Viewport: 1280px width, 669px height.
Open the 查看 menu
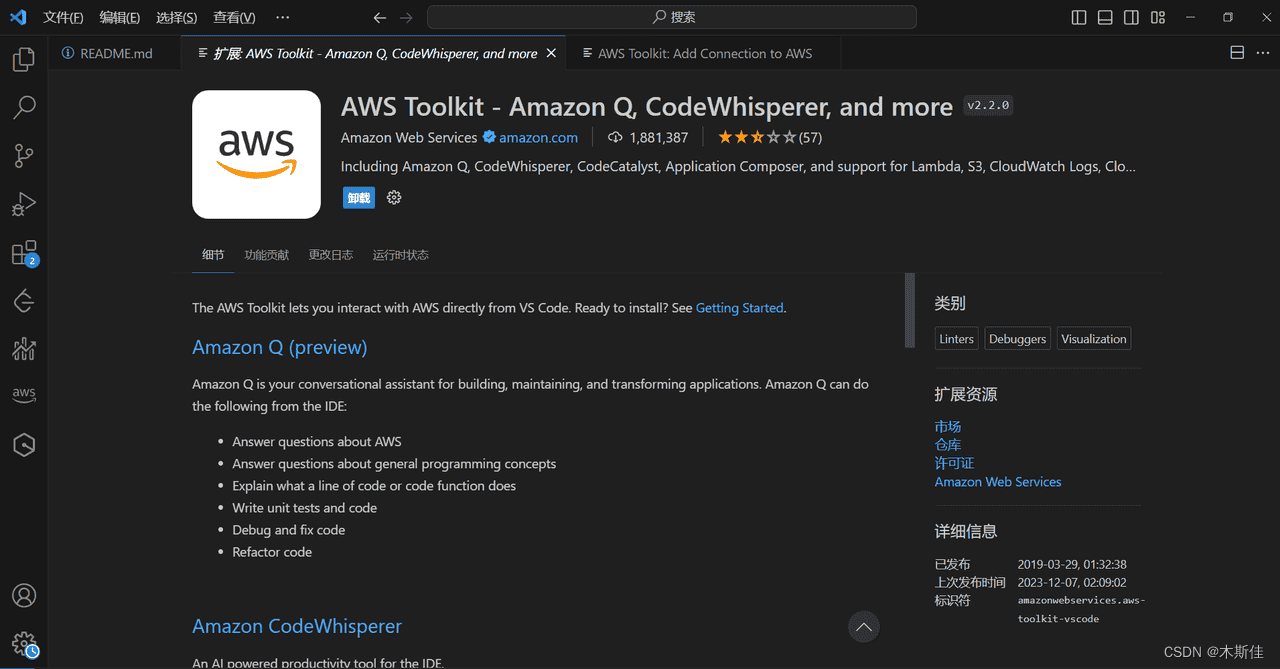[234, 16]
